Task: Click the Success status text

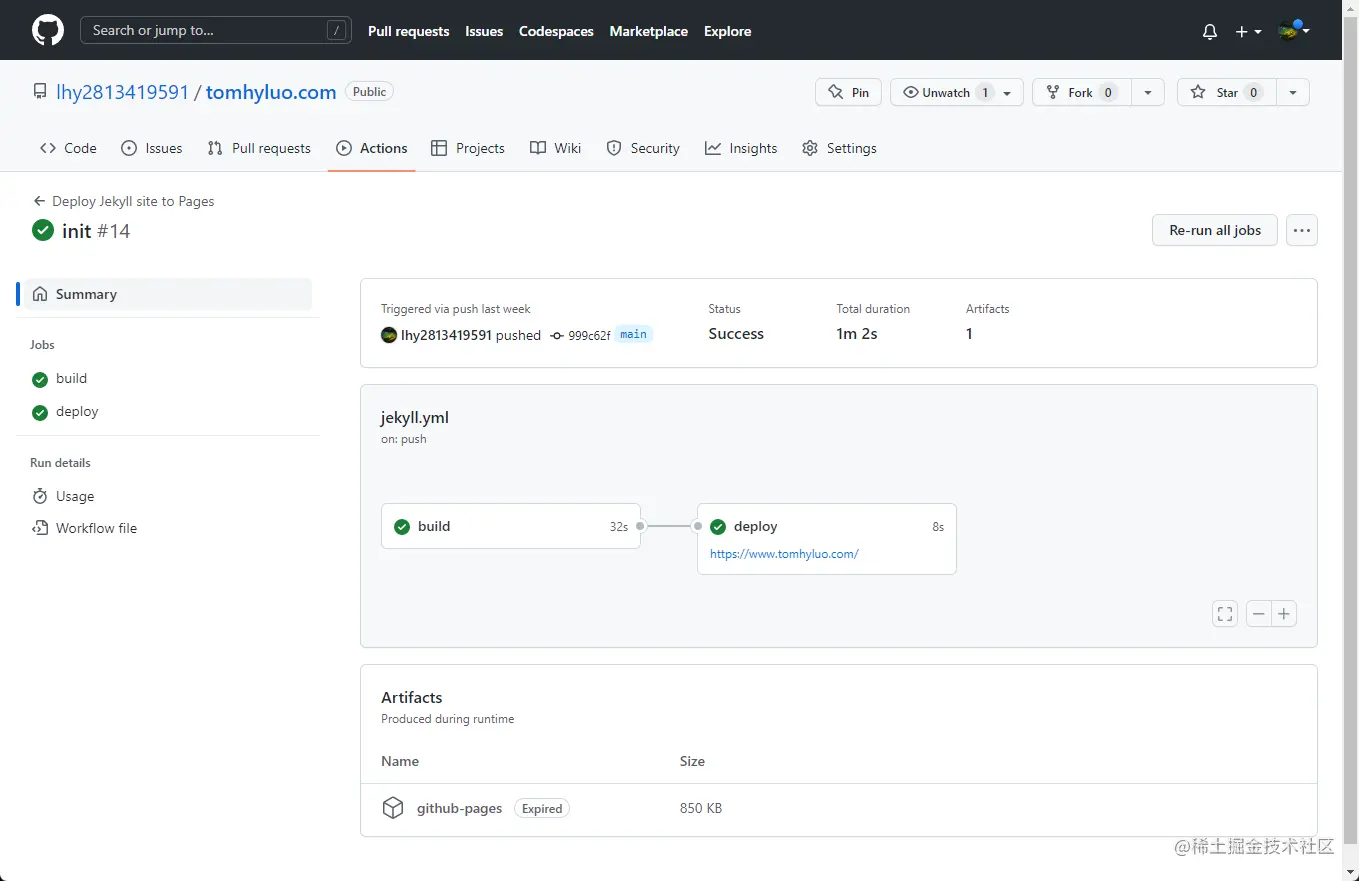Action: (x=736, y=334)
